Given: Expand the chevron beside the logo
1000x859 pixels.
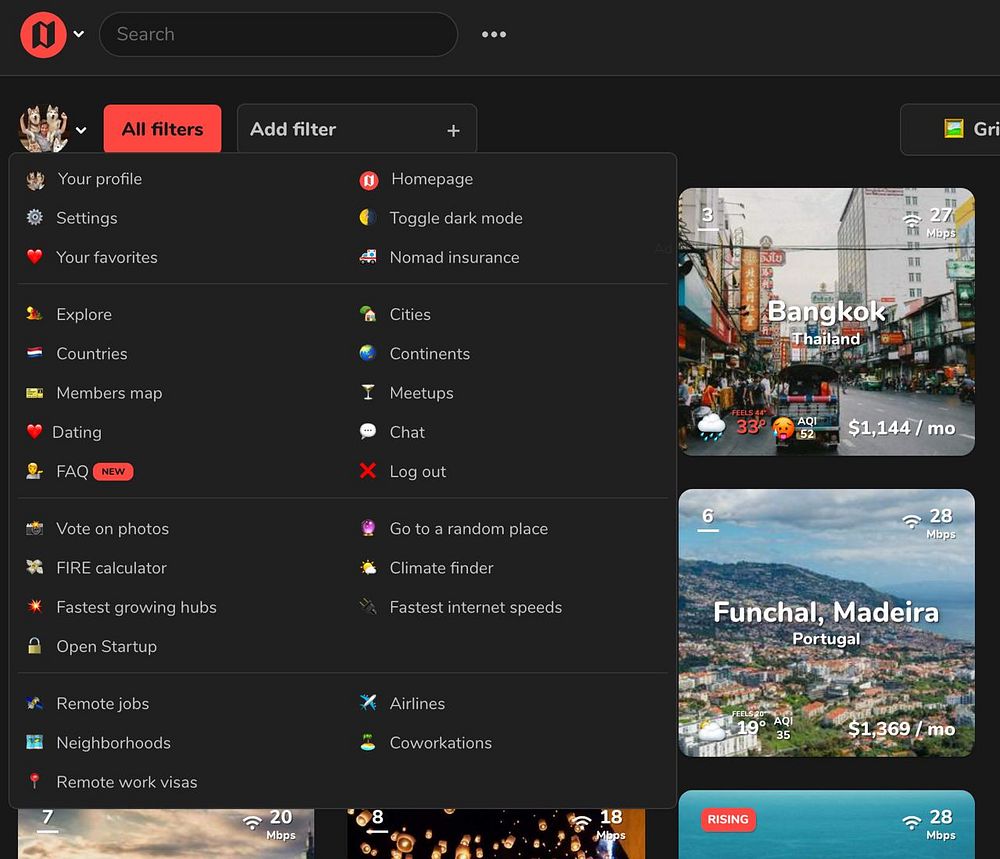Looking at the screenshot, I should 79,34.
